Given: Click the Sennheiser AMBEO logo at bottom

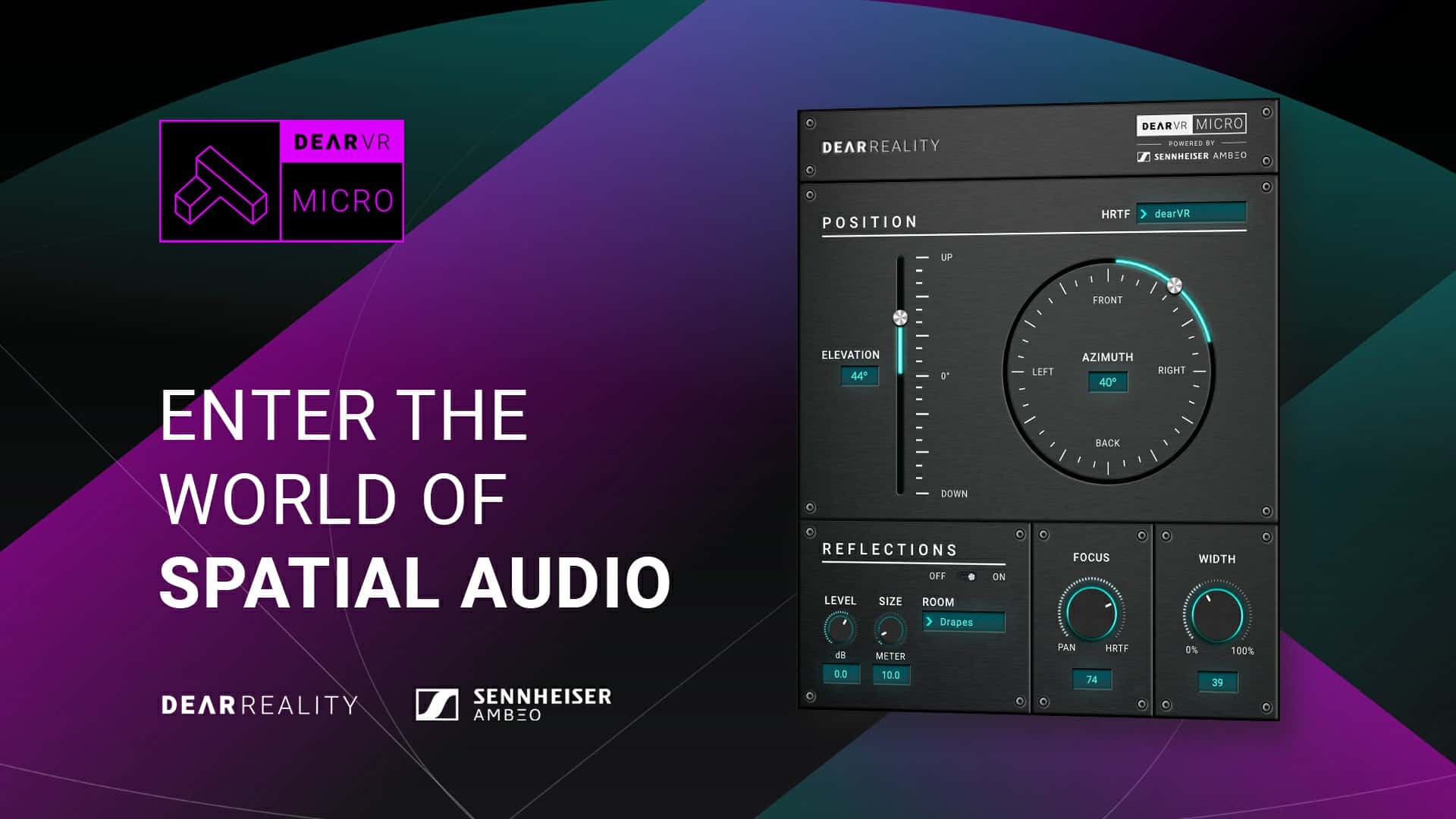Looking at the screenshot, I should pyautogui.click(x=513, y=704).
